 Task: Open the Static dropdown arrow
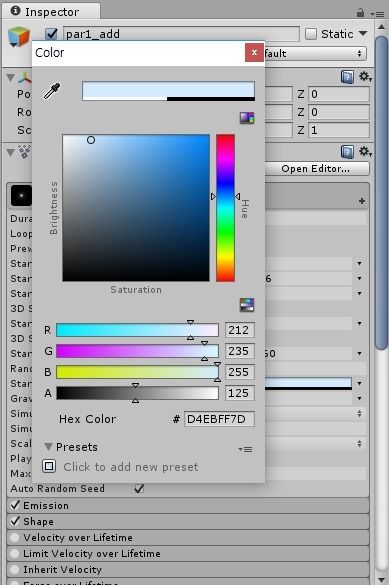click(x=363, y=34)
